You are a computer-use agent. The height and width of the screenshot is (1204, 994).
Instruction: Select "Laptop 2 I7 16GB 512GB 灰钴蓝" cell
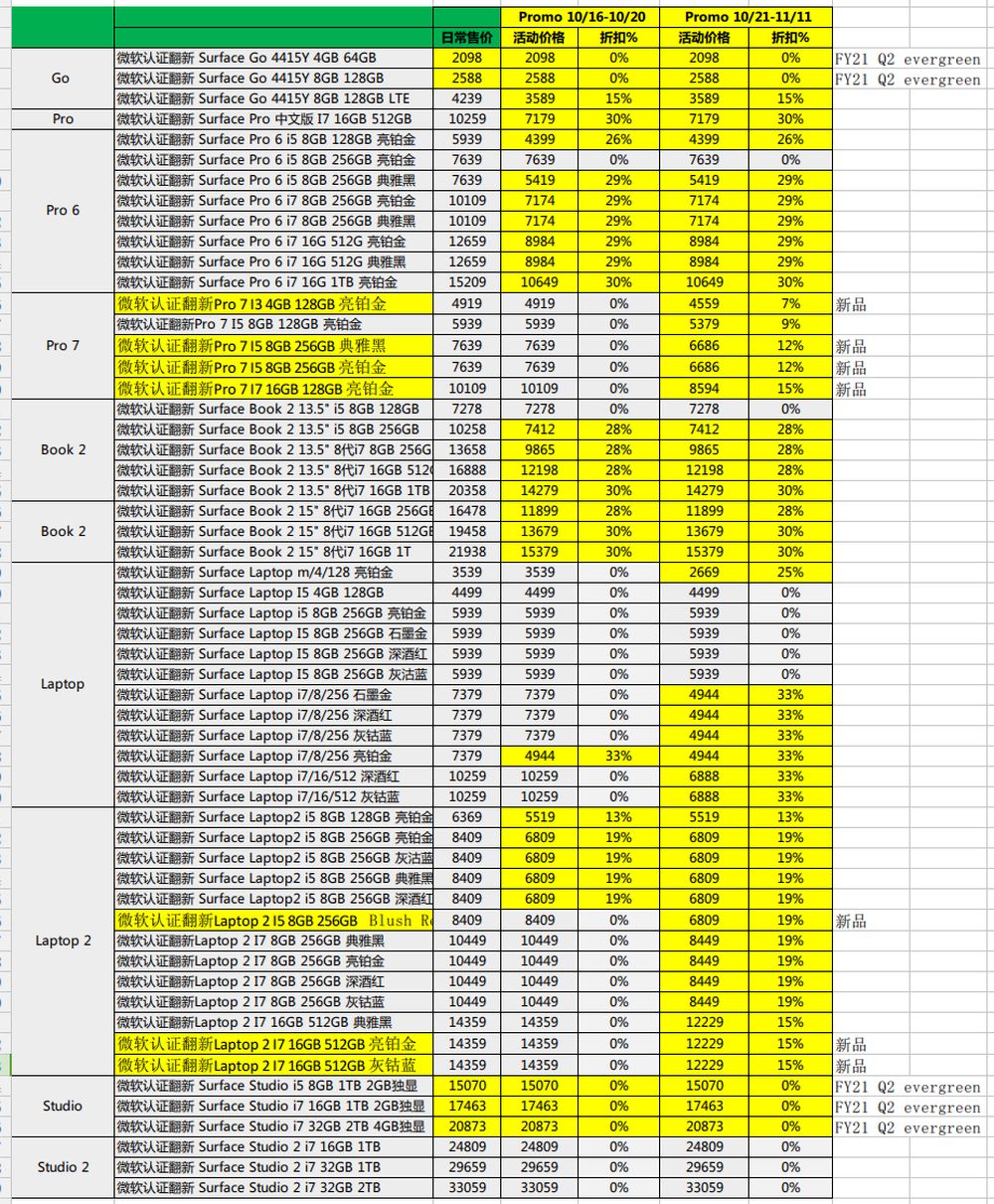click(273, 1065)
